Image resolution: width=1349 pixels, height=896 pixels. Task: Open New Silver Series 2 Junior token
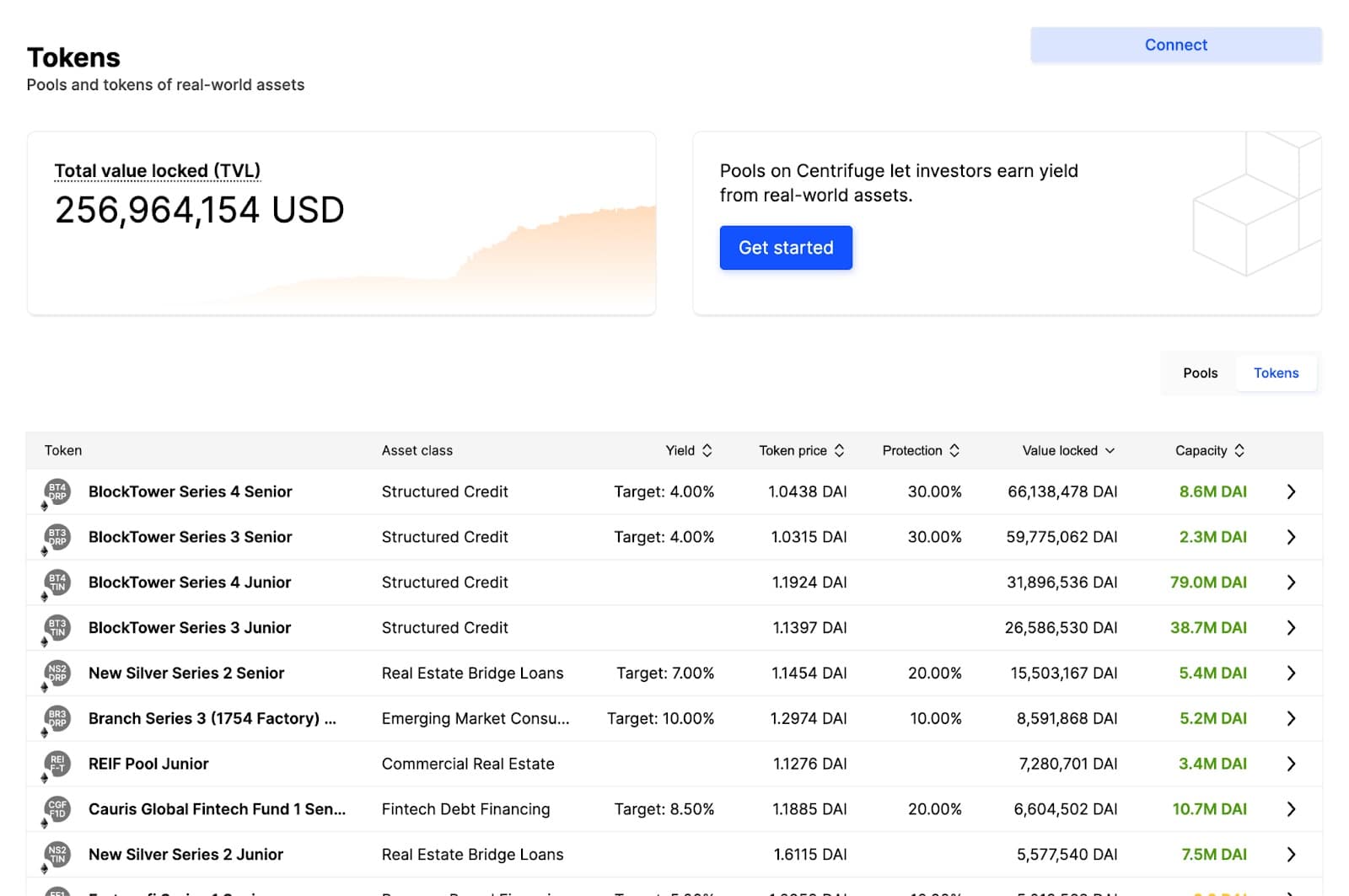185,855
